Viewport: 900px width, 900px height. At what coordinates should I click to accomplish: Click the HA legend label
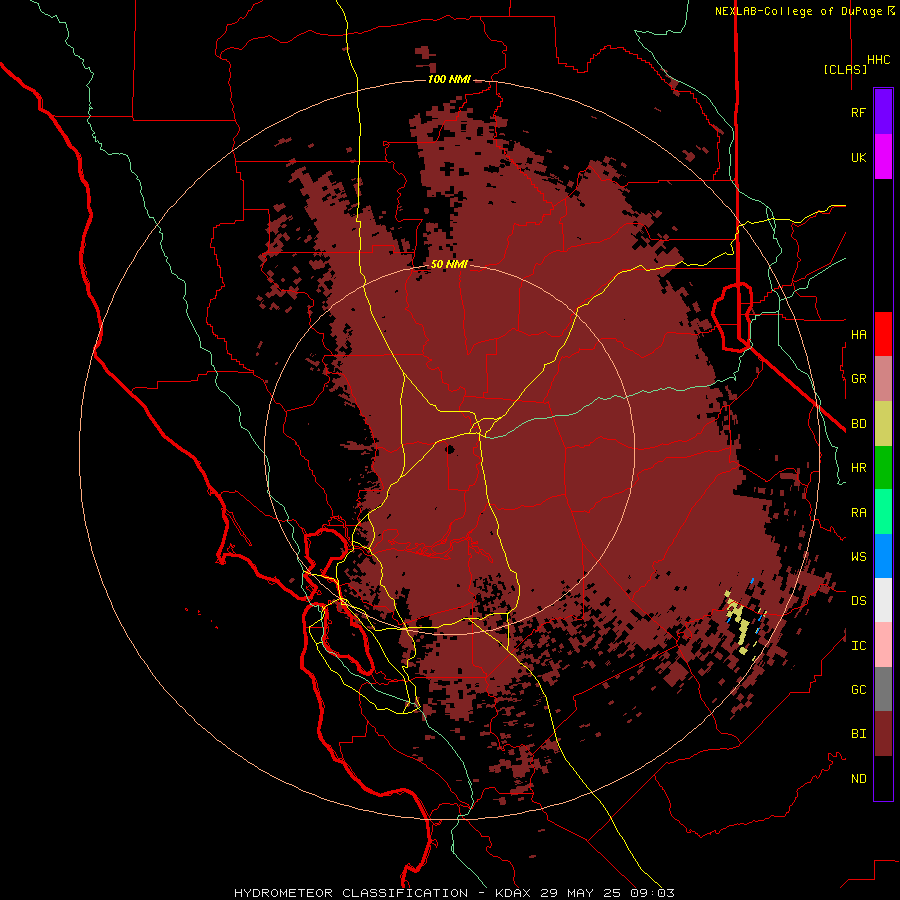point(858,334)
